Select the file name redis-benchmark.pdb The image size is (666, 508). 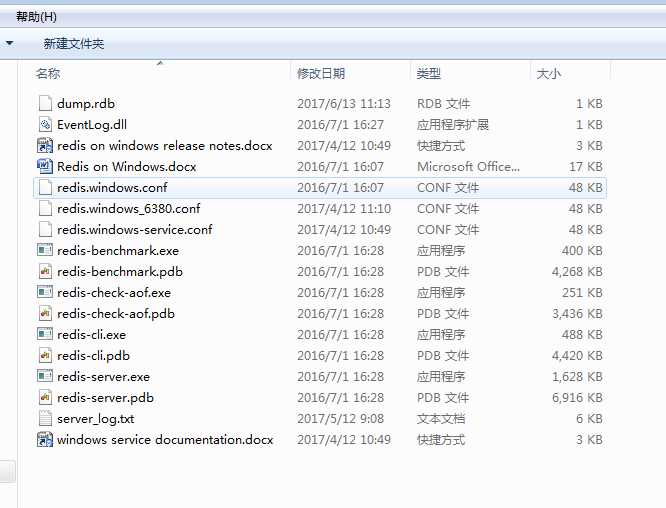click(120, 272)
